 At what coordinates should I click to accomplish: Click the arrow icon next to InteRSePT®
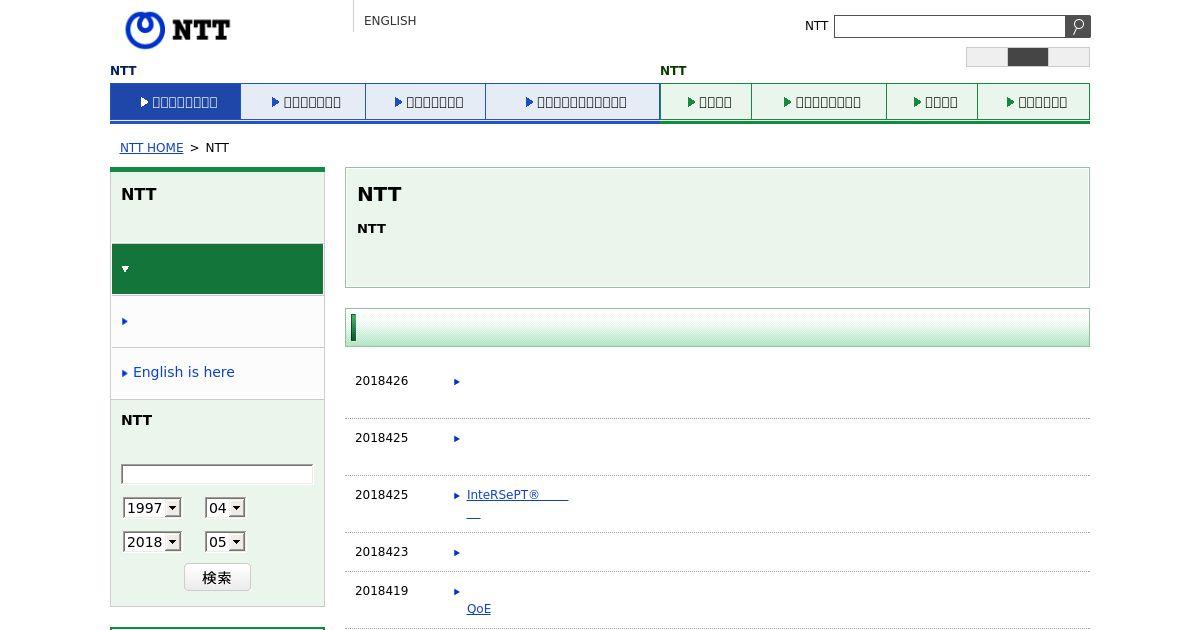coord(457,496)
